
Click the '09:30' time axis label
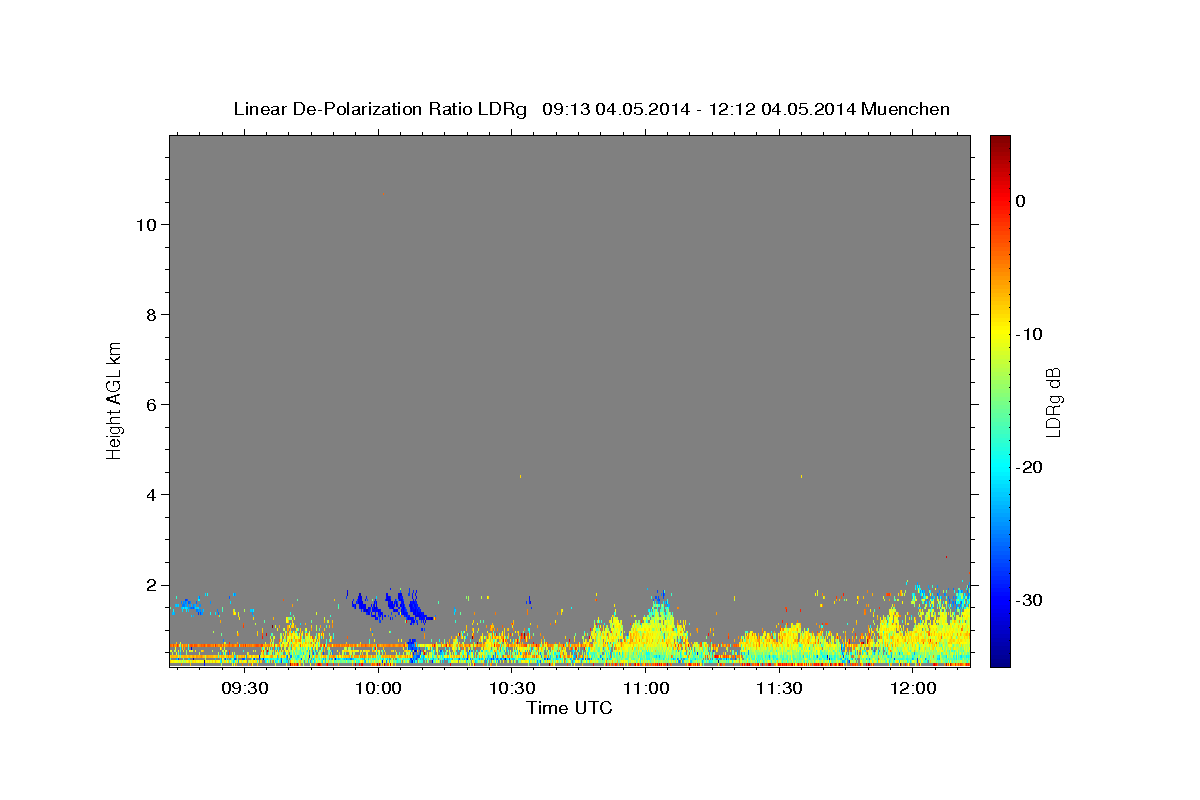[245, 688]
